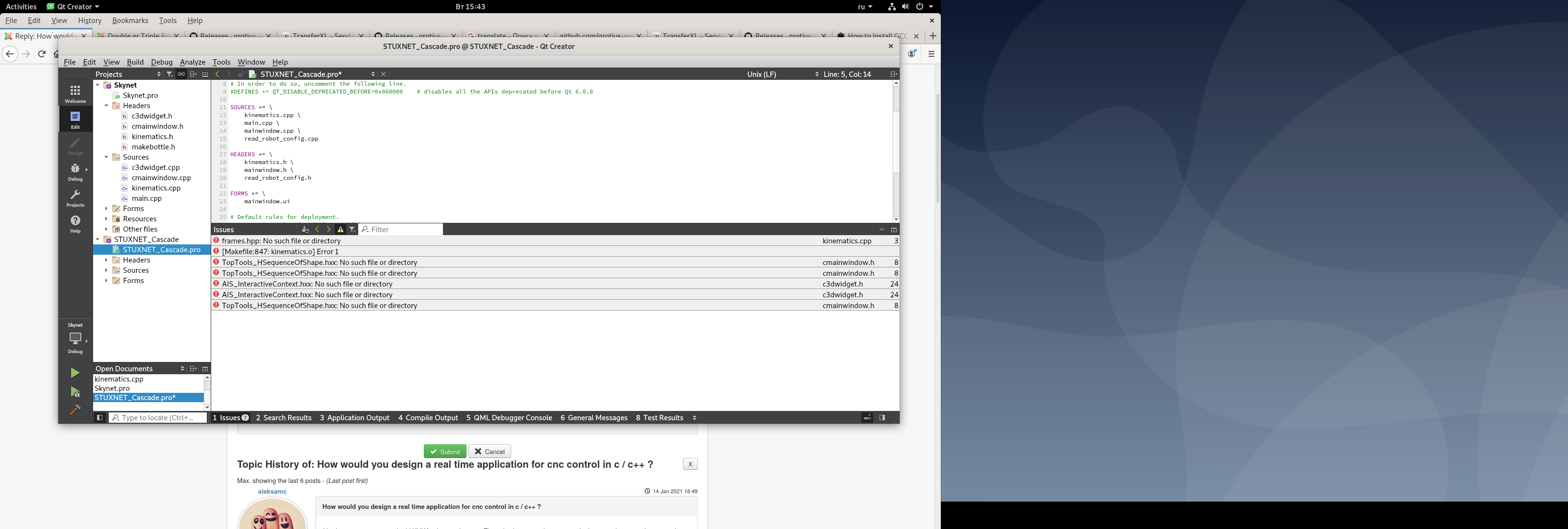Open the Build menu in Qt Creator
The height and width of the screenshot is (529, 1568).
coord(135,62)
